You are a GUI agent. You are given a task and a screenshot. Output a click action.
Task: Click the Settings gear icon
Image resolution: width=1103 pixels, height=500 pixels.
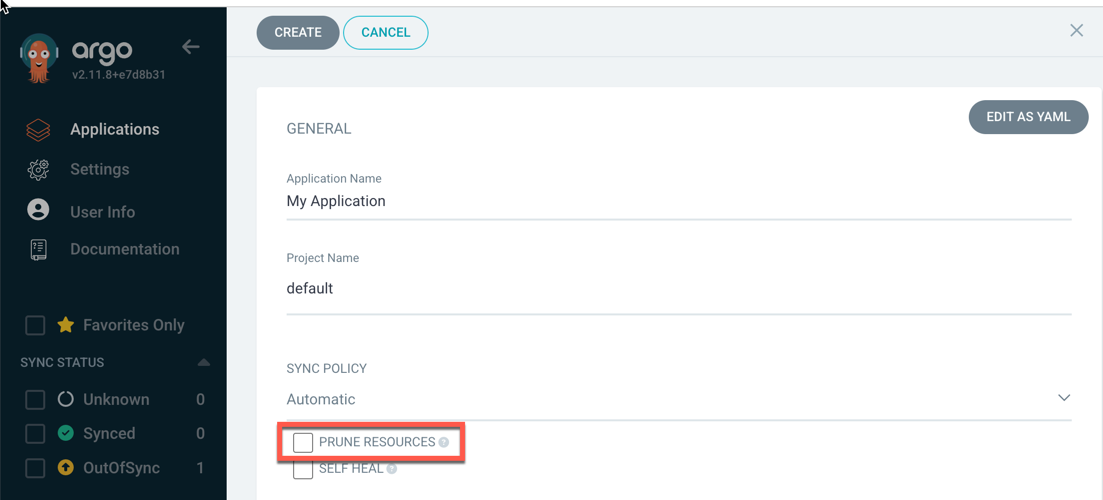pos(38,170)
